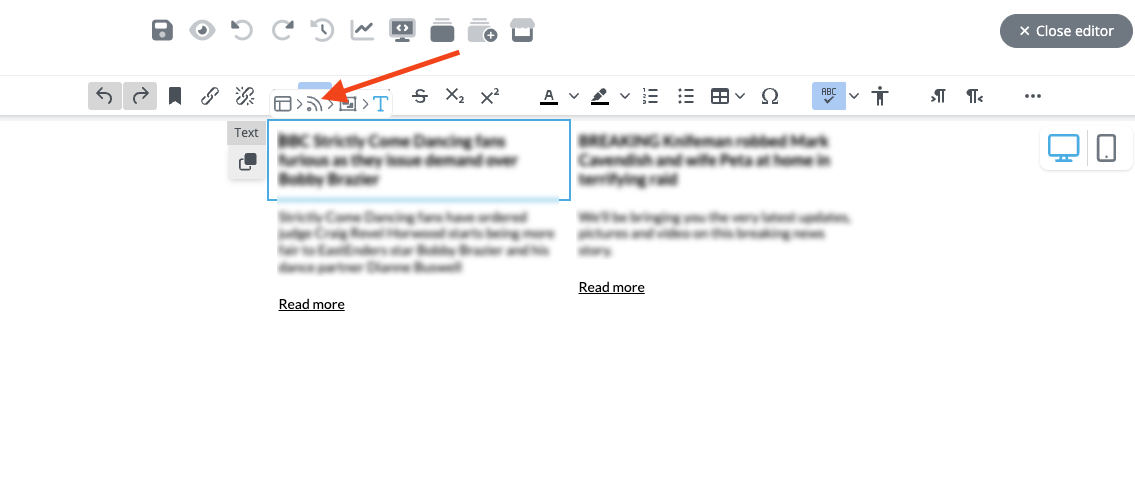Viewport: 1135px width, 501px height.
Task: Remove link with broken chain icon
Action: (x=245, y=96)
